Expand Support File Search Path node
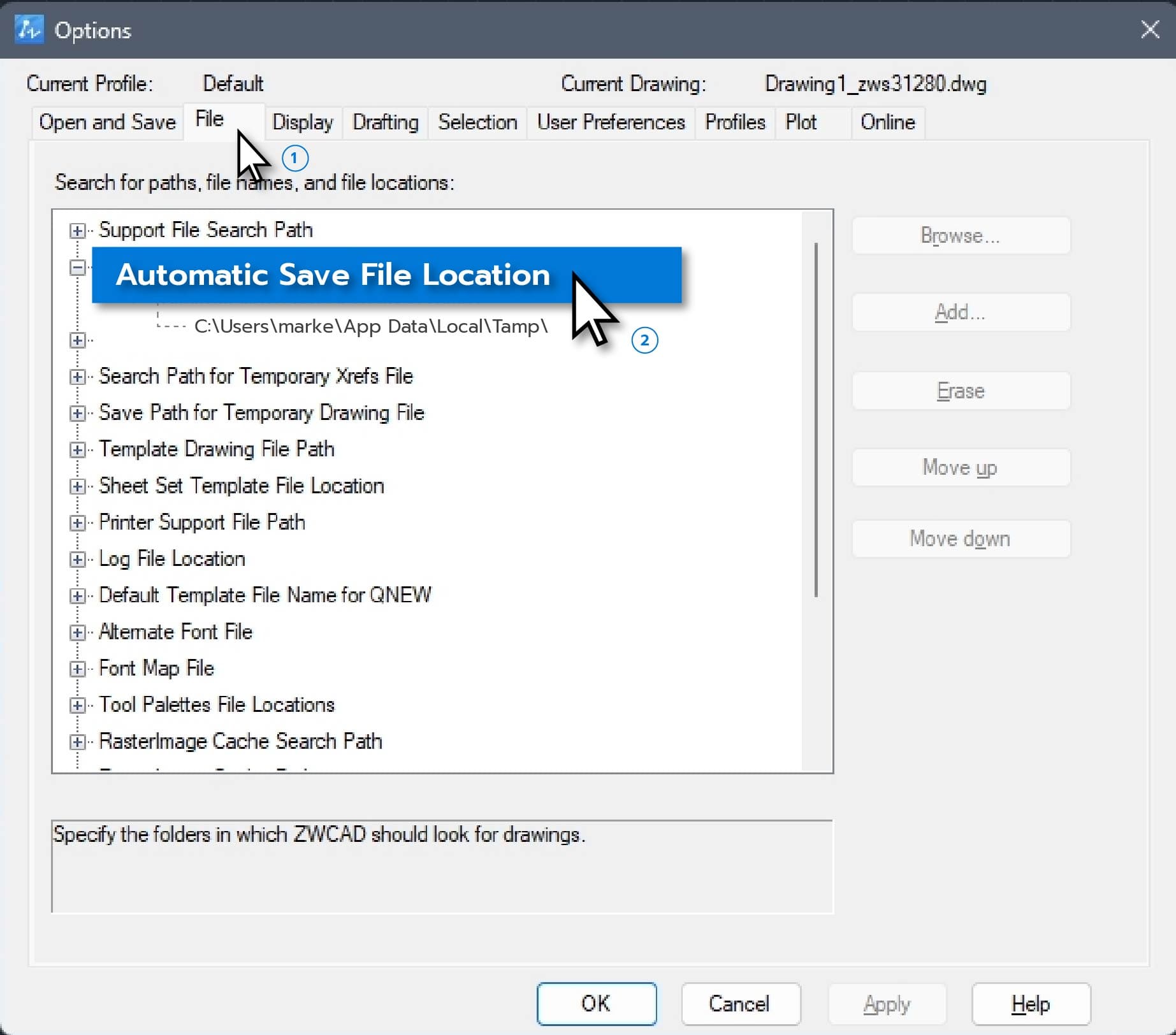This screenshot has height=1035, width=1176. click(77, 231)
